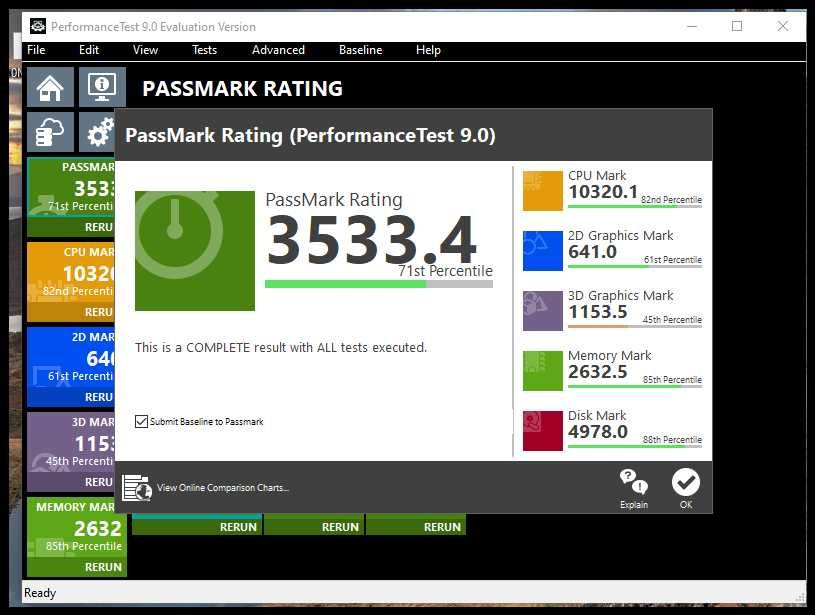Image resolution: width=815 pixels, height=615 pixels.
Task: Open the Home screen icon
Action: coord(50,87)
